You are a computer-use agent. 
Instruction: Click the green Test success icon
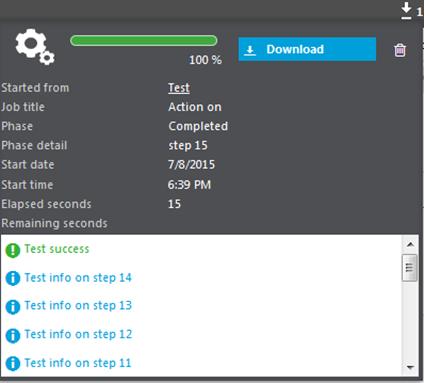(x=13, y=250)
